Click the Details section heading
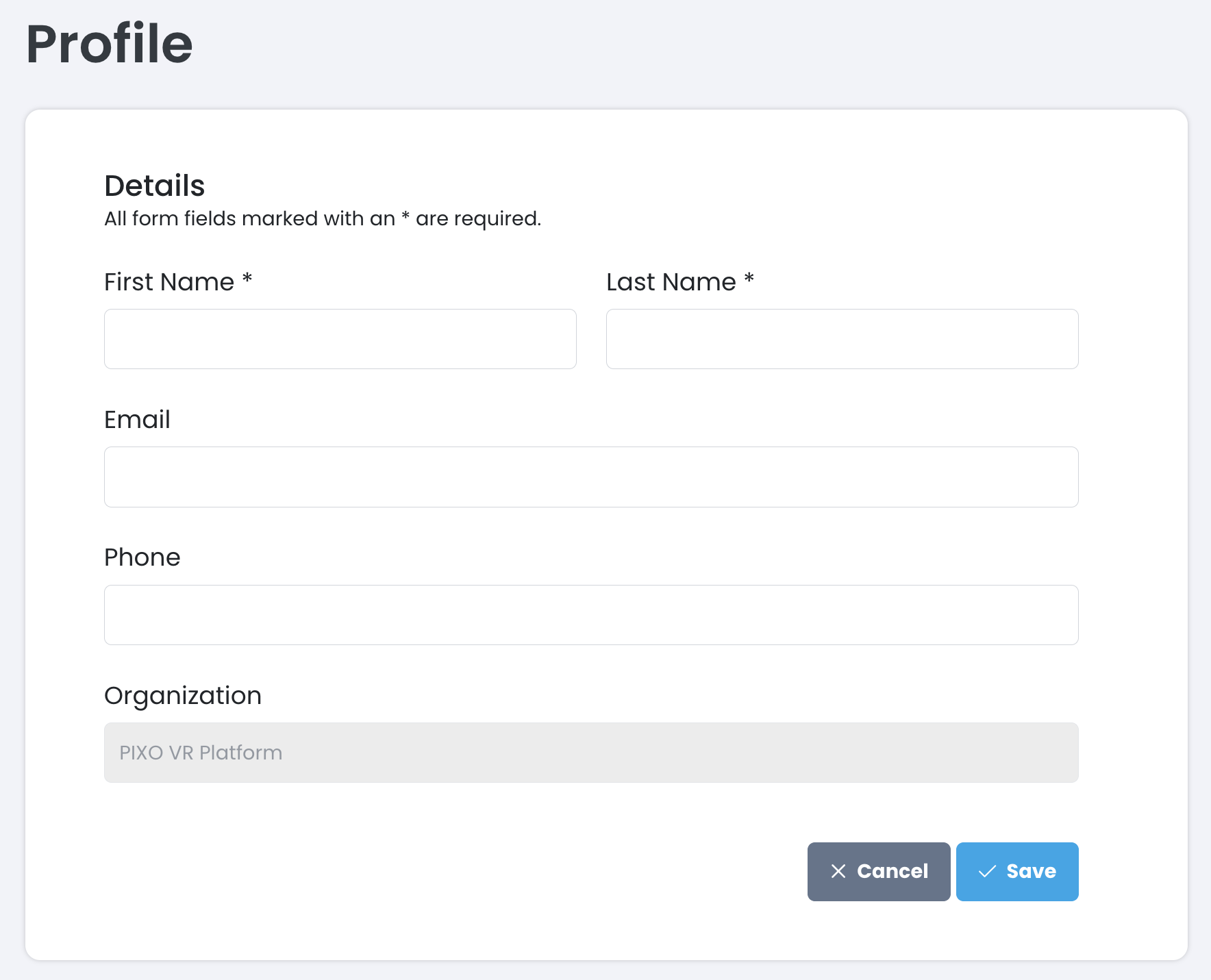The width and height of the screenshot is (1211, 980). [x=154, y=186]
